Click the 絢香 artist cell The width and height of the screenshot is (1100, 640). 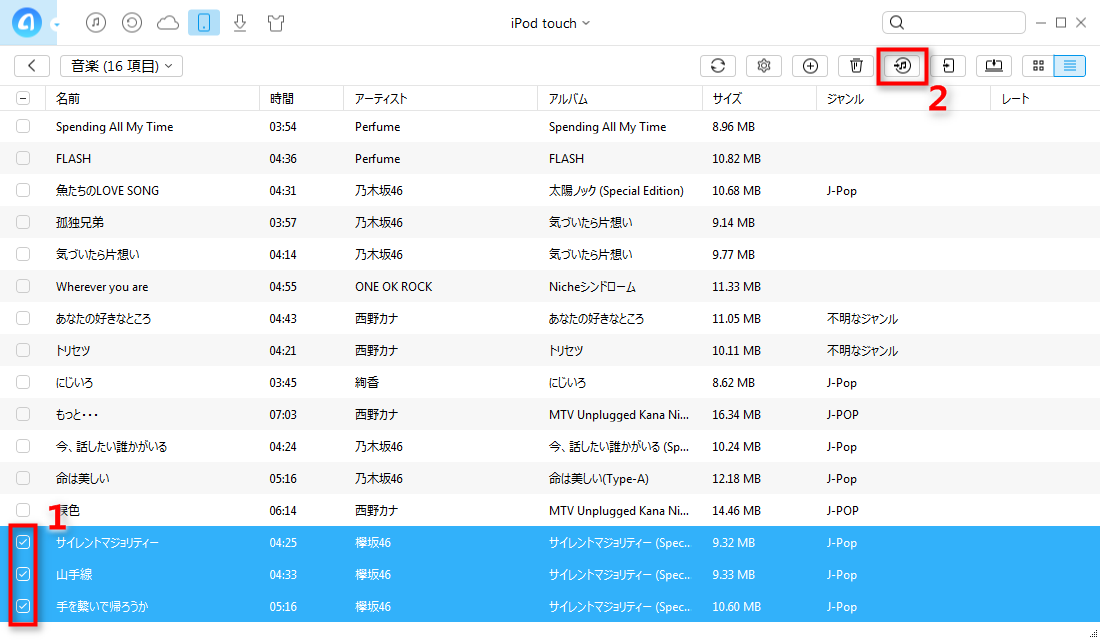(367, 382)
